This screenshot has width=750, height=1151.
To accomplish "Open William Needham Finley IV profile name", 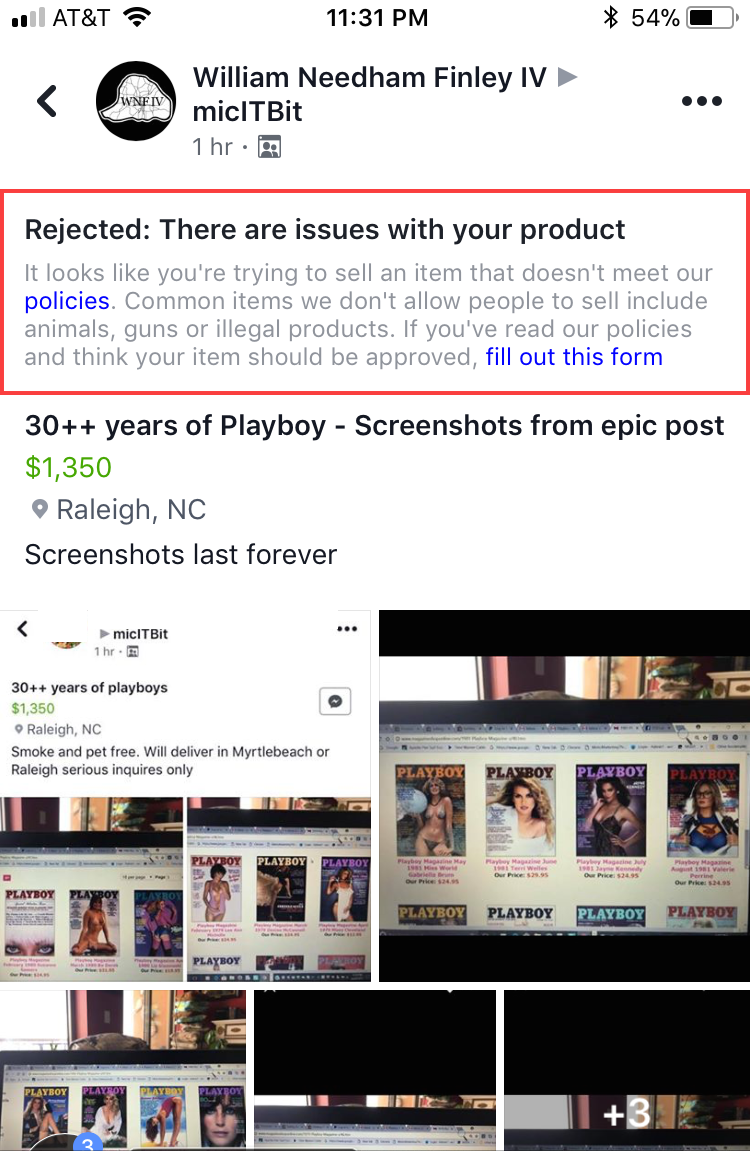I will (x=370, y=77).
